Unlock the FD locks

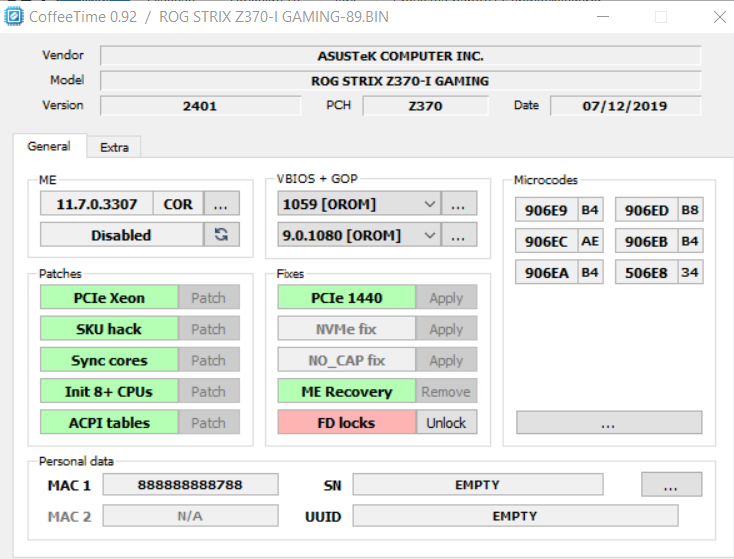tap(447, 422)
